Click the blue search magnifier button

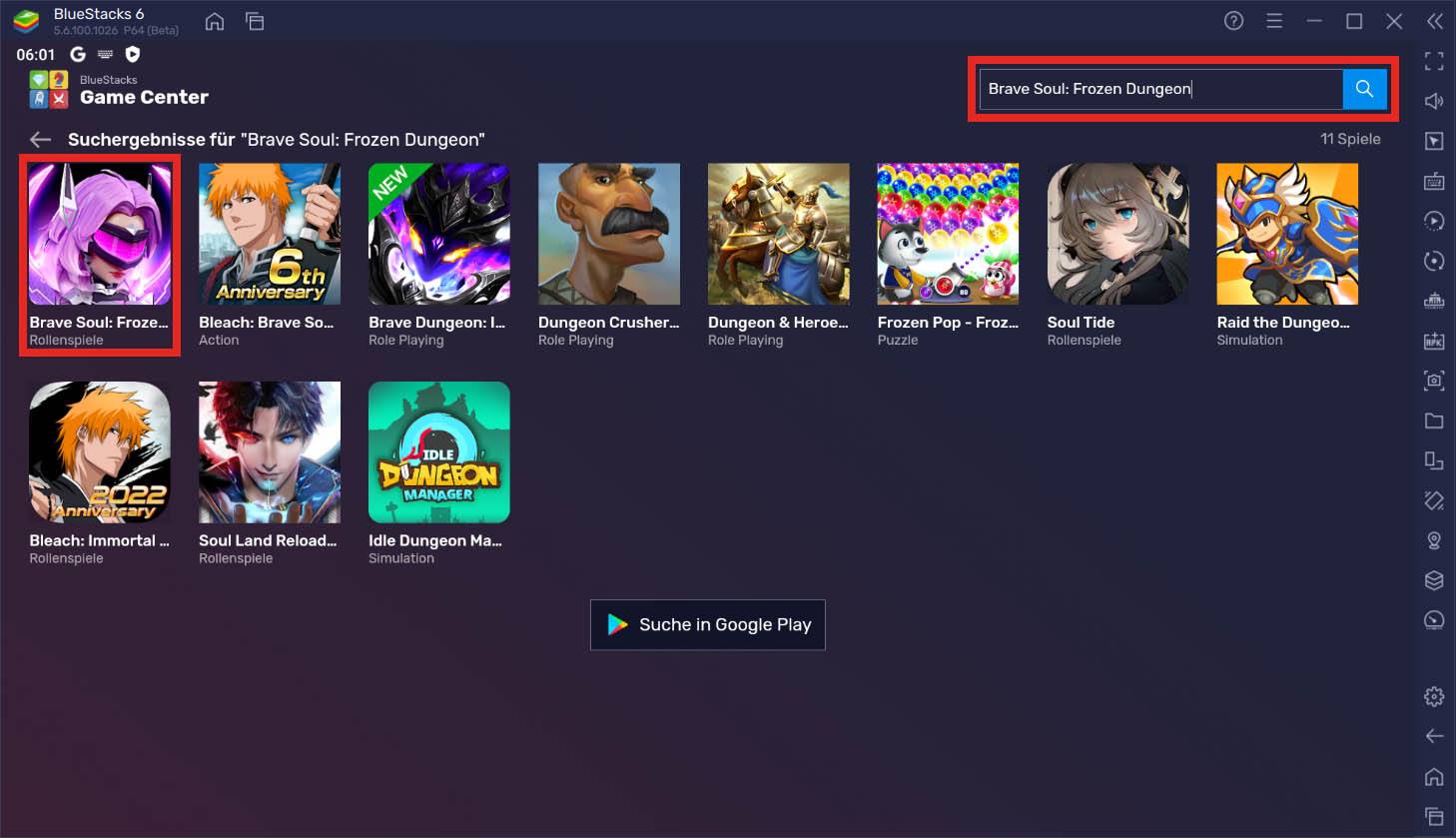1364,89
